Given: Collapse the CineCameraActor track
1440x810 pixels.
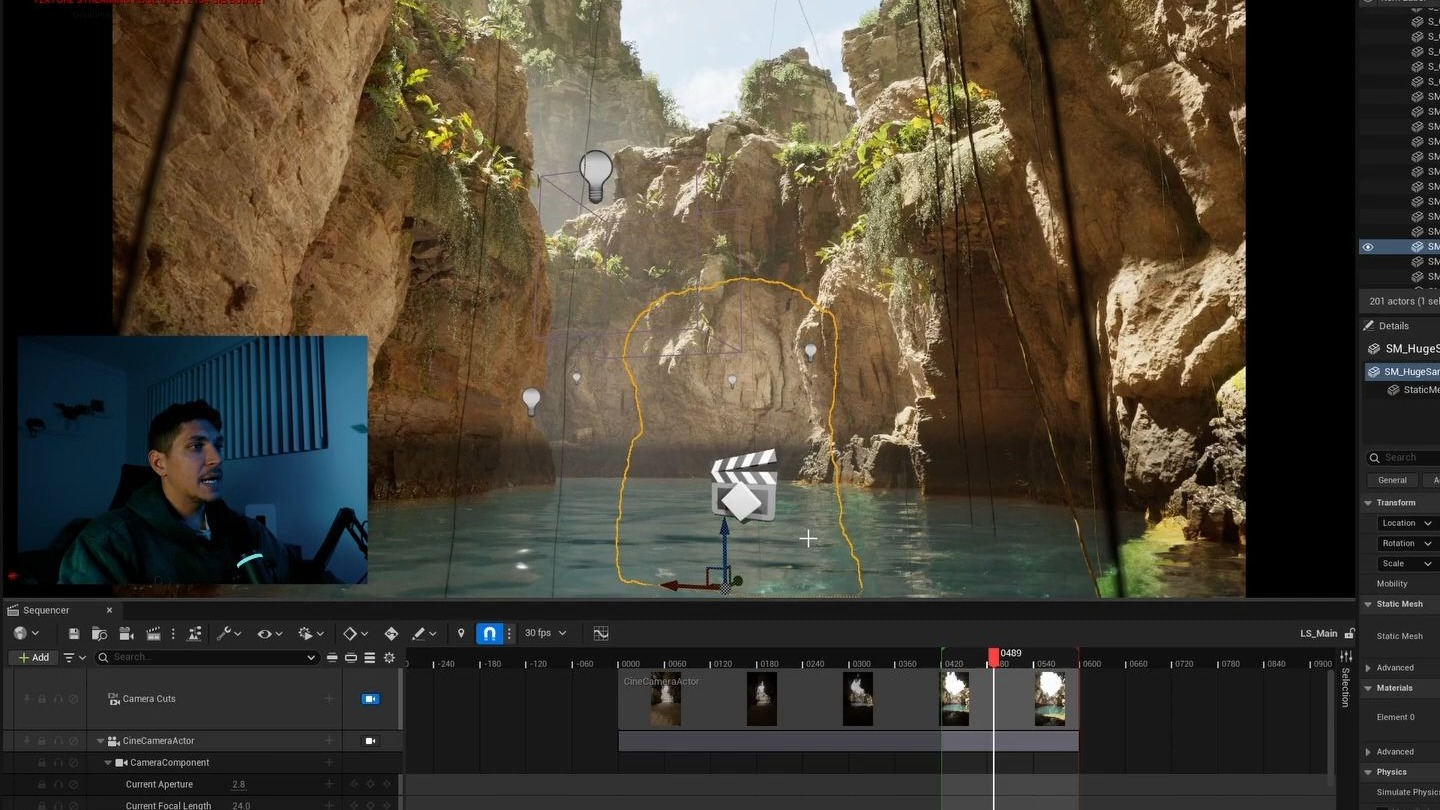Looking at the screenshot, I should [100, 741].
